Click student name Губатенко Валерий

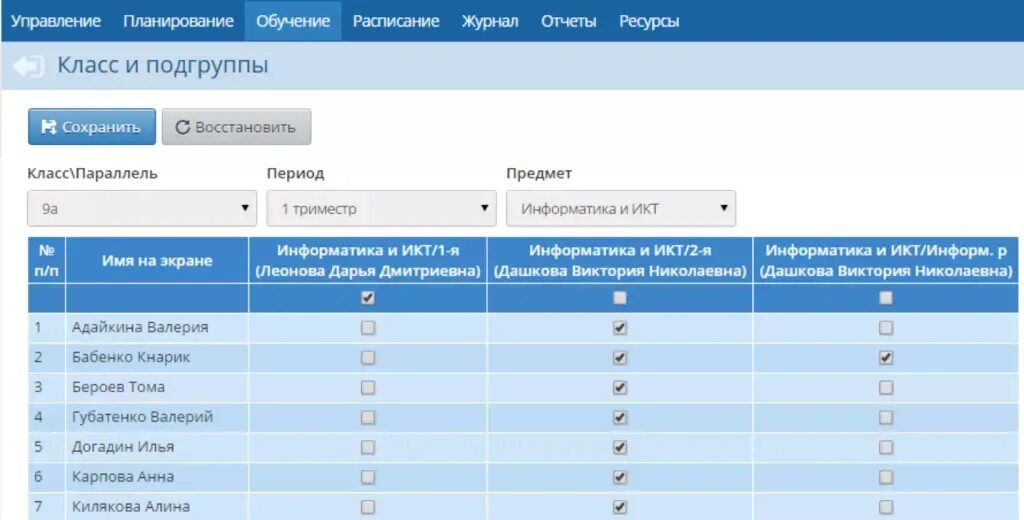142,417
